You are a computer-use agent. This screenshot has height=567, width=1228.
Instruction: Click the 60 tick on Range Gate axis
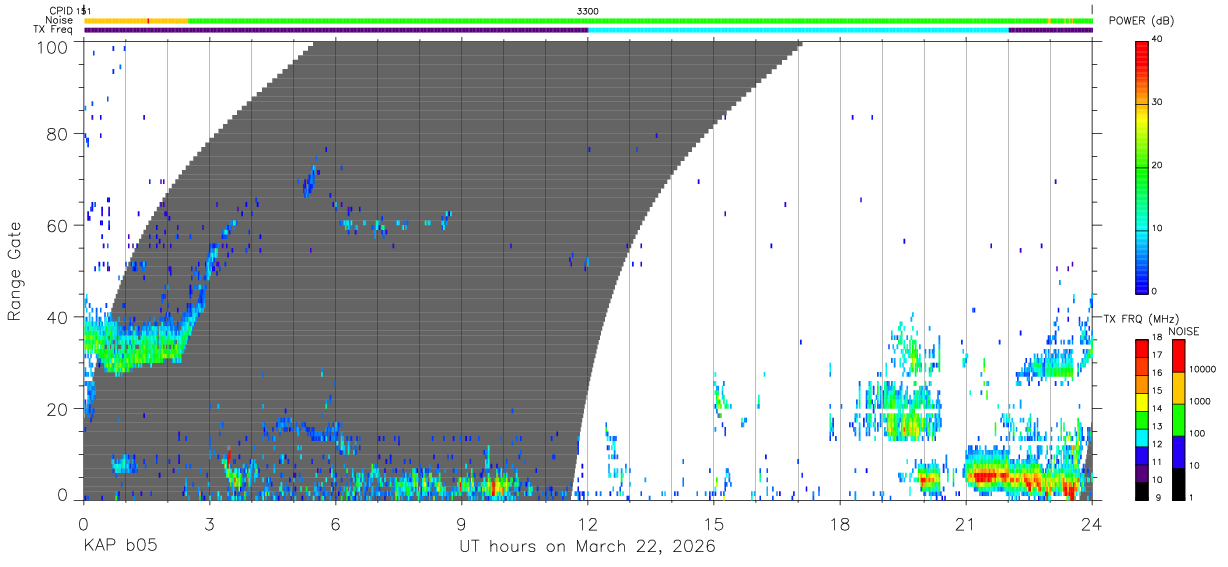(x=59, y=225)
